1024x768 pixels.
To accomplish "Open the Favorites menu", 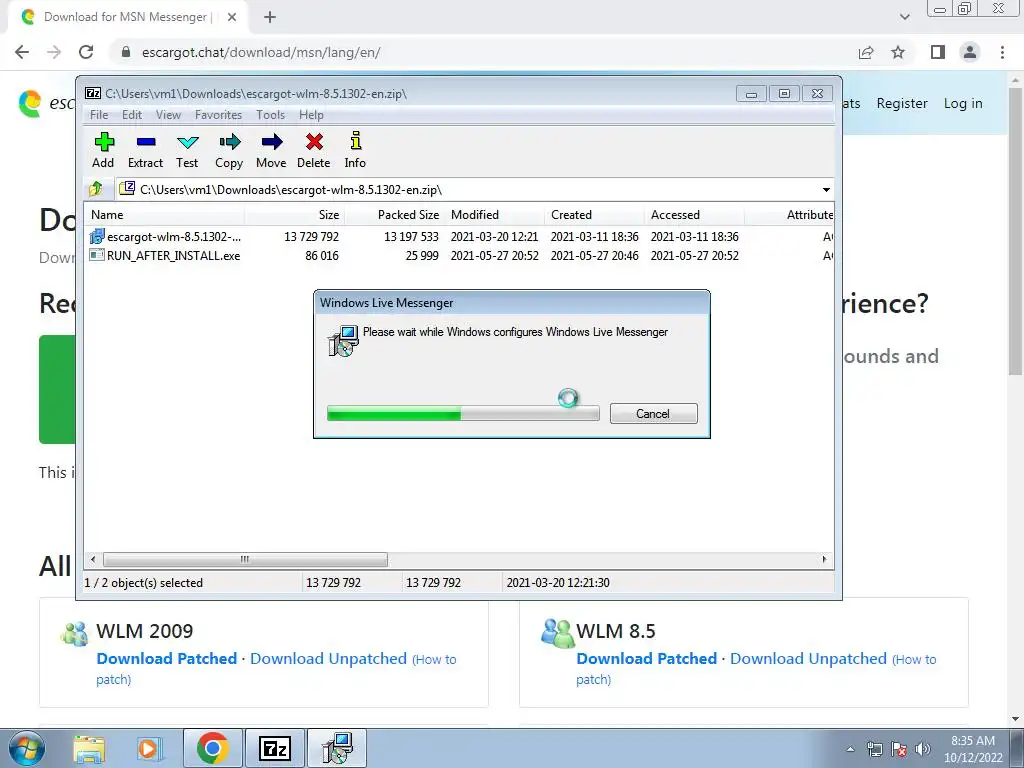I will pyautogui.click(x=219, y=115).
